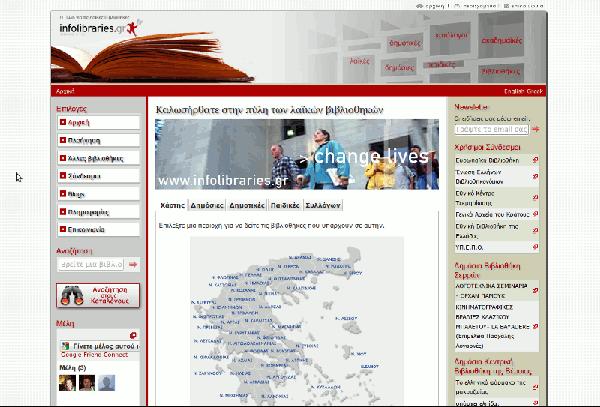This screenshot has width=600, height=407.
Task: Open external link icon for Ευρωπαϊκή Βιβλιοθήκη
Action: tap(535, 160)
